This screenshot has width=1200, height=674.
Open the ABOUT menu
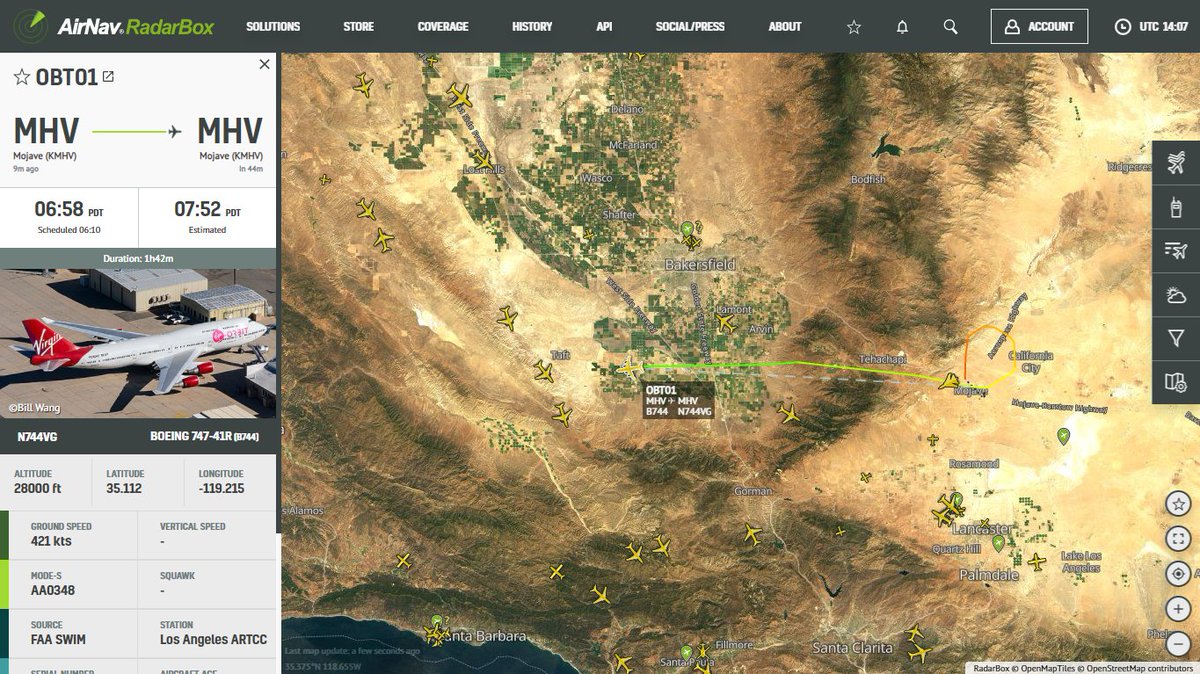(785, 27)
